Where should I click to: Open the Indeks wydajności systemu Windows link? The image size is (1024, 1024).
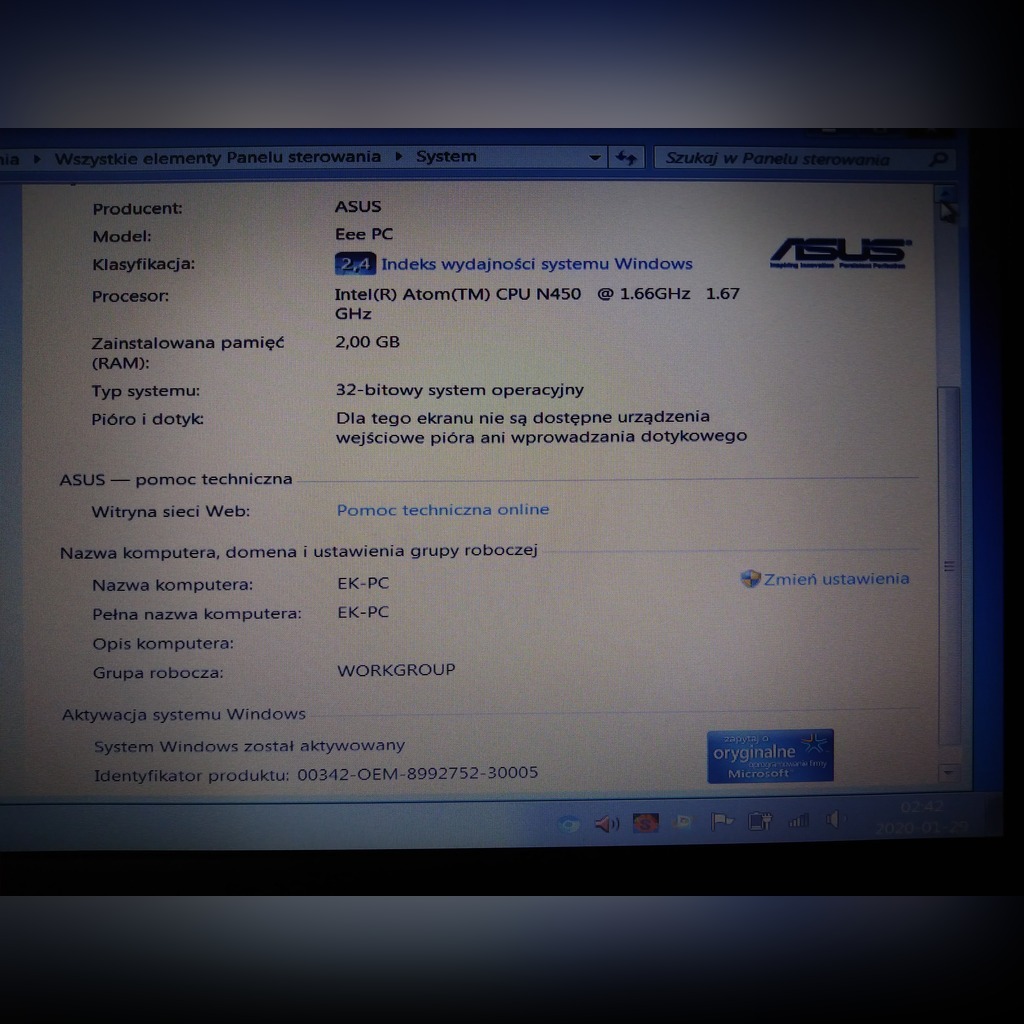point(536,264)
